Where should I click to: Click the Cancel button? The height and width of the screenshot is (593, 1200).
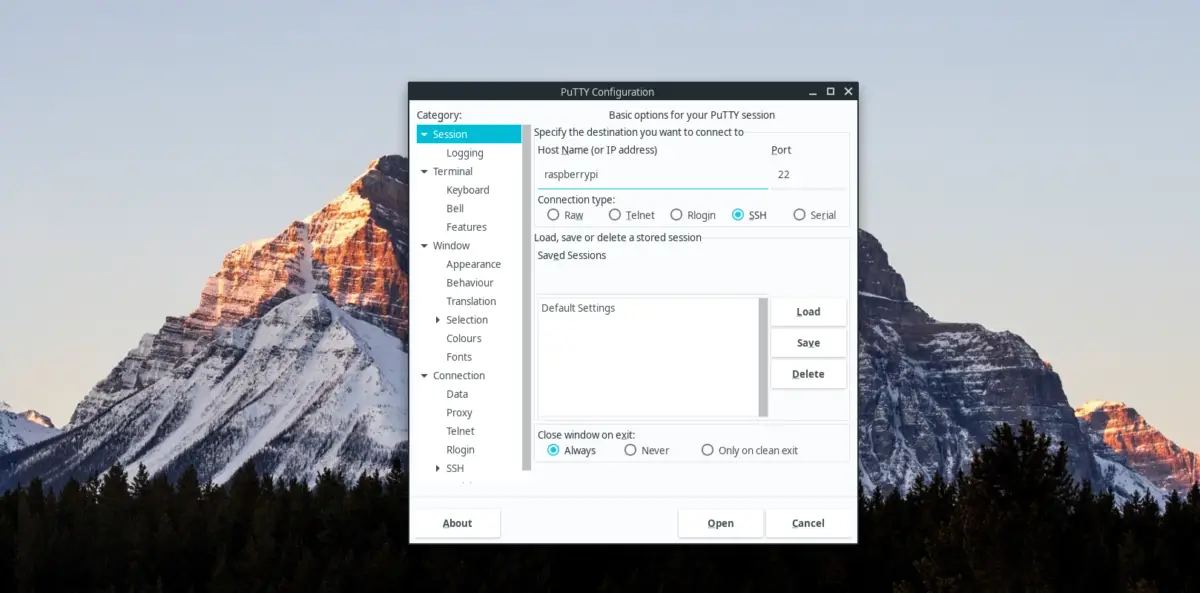(x=808, y=523)
